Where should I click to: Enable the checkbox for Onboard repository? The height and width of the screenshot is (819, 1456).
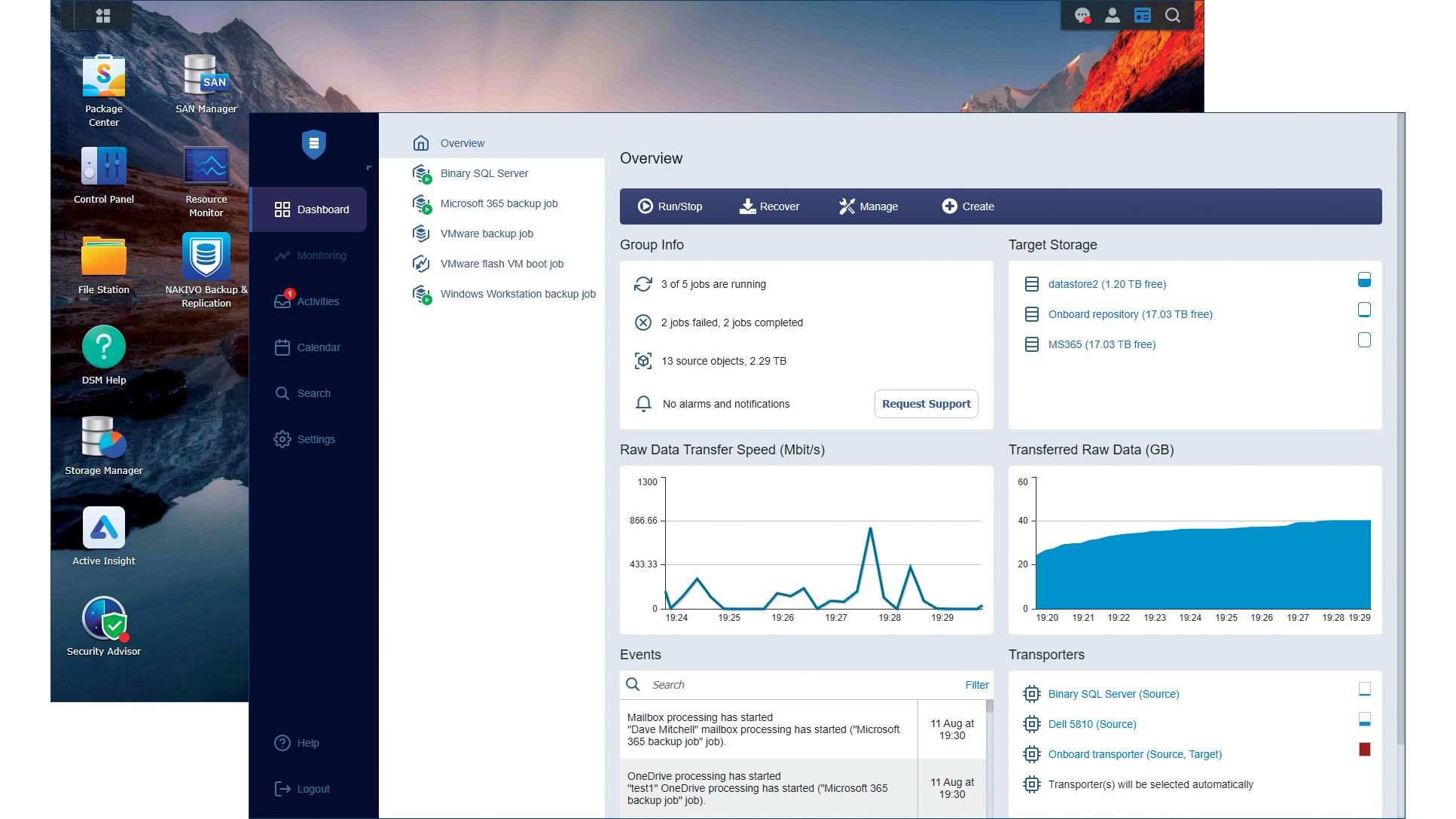point(1364,310)
